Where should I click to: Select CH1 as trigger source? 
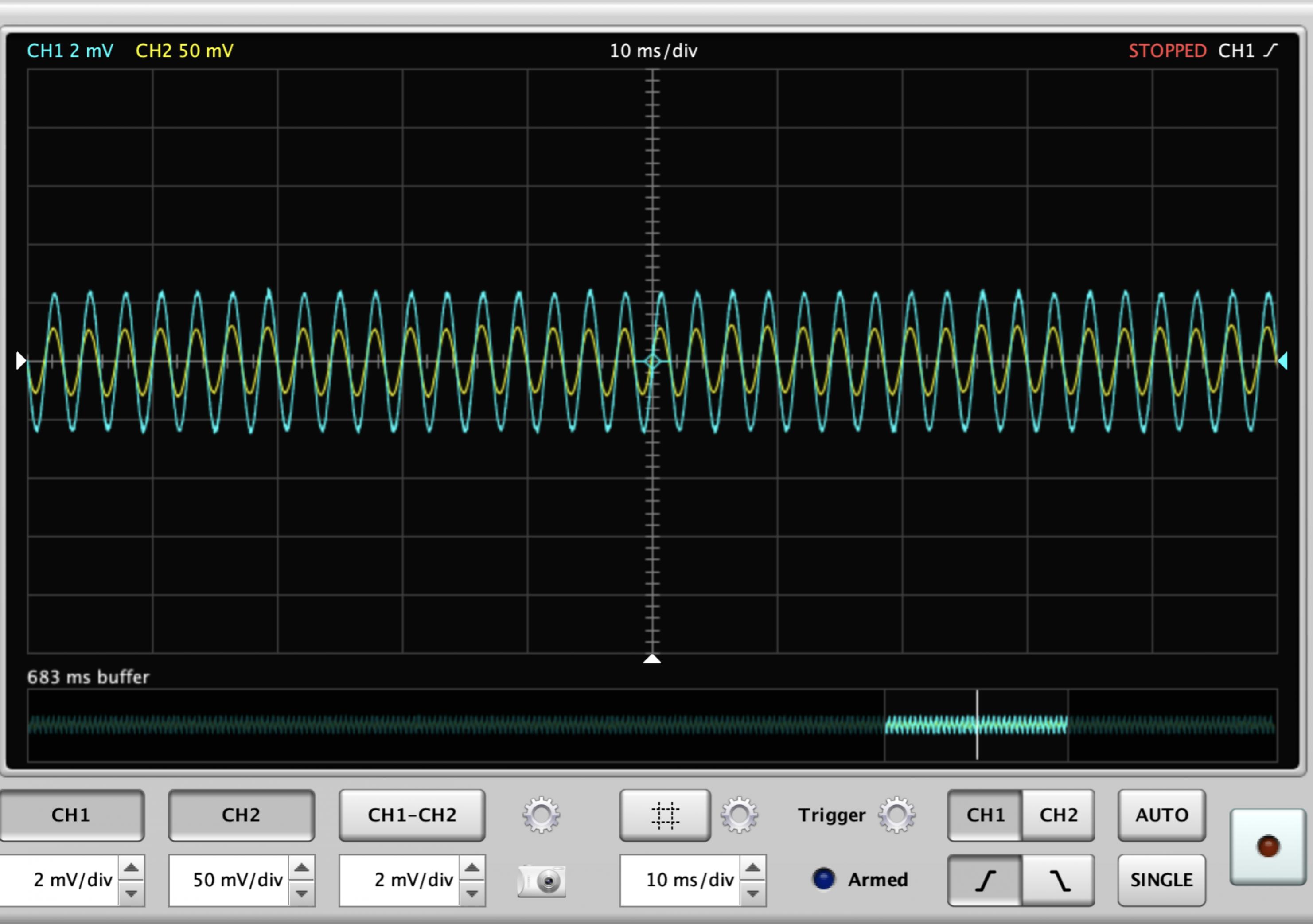pos(985,815)
